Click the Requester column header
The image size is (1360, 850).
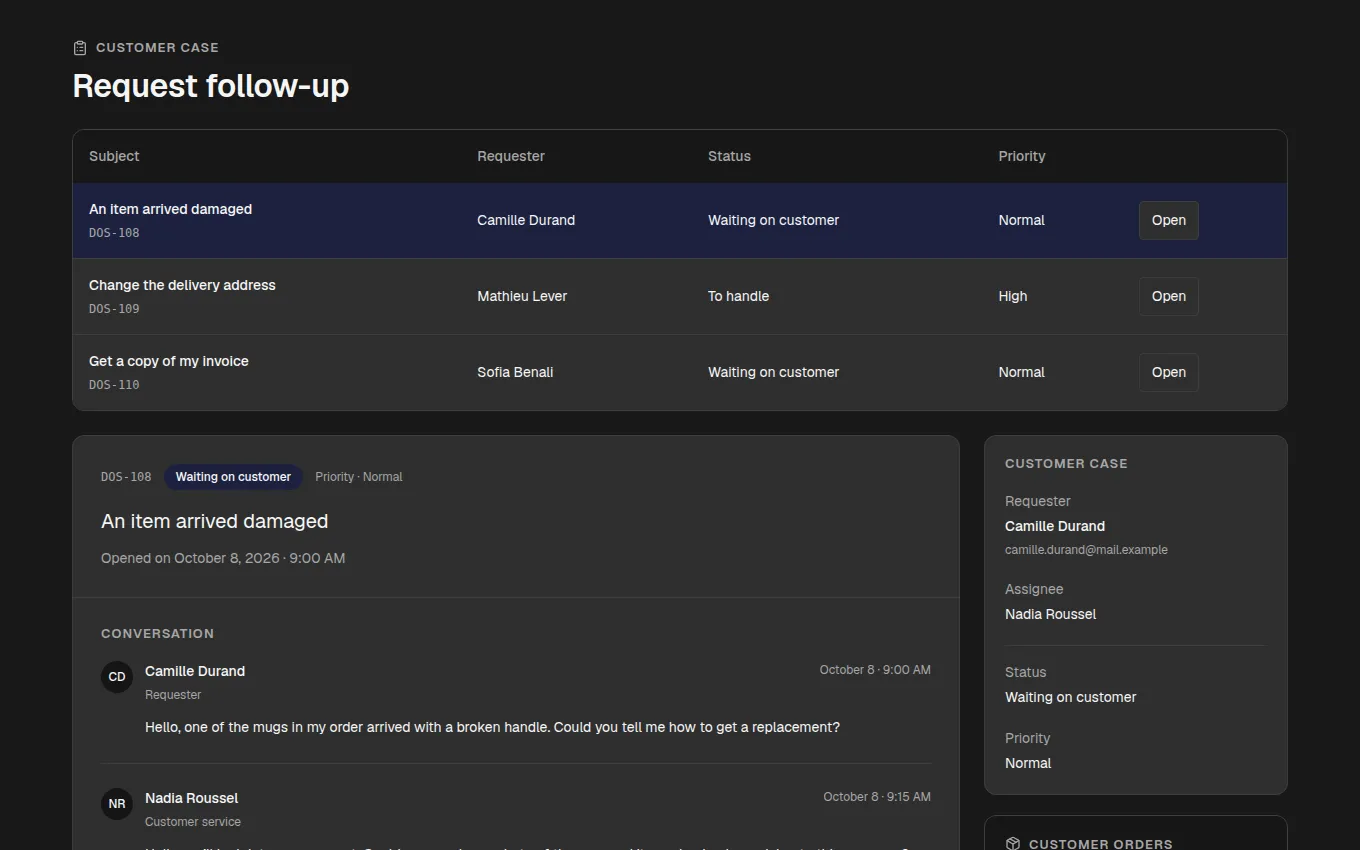coord(511,156)
